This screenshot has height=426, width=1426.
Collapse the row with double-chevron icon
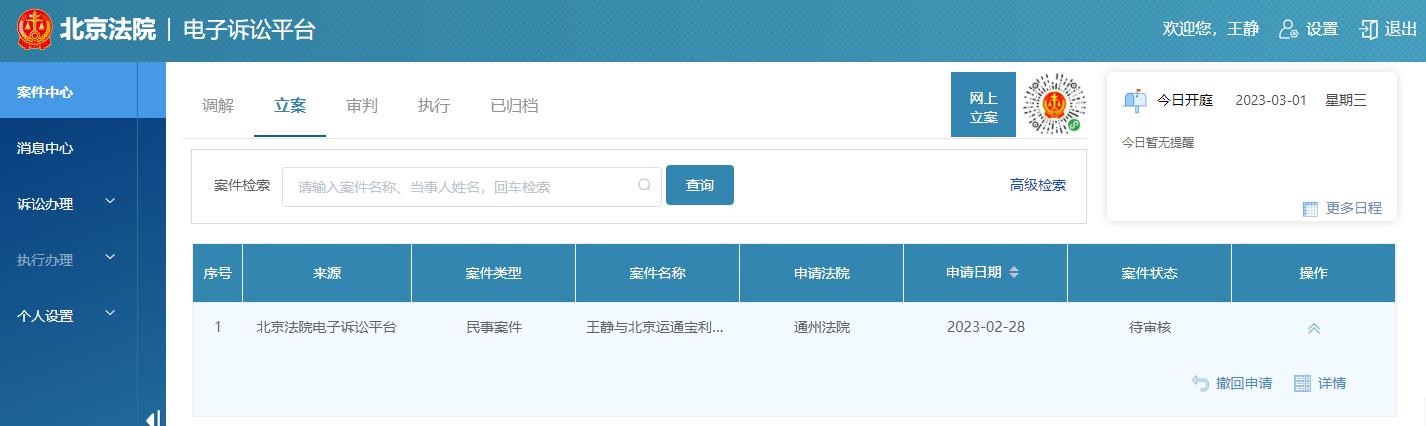1314,328
